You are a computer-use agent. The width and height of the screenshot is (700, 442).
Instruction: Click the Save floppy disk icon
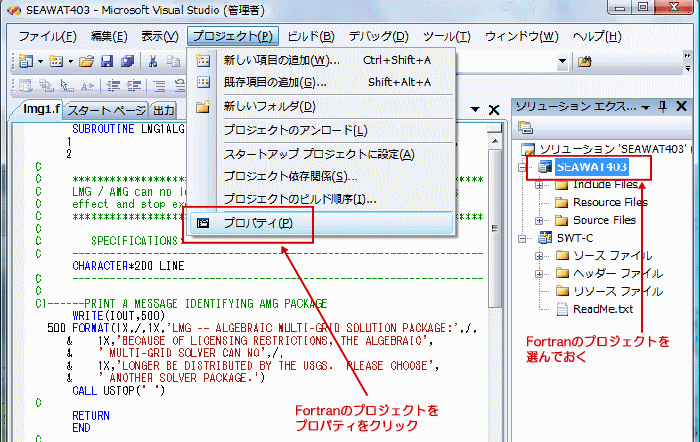tap(107, 61)
